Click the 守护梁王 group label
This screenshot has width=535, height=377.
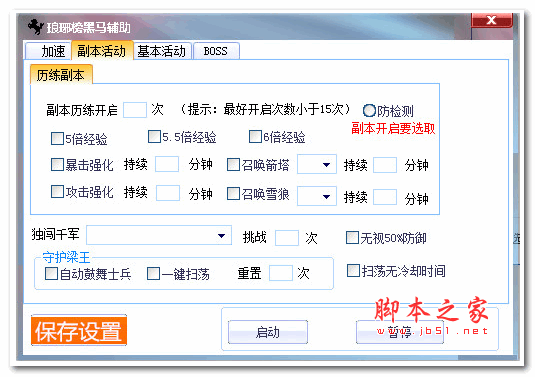[66, 257]
